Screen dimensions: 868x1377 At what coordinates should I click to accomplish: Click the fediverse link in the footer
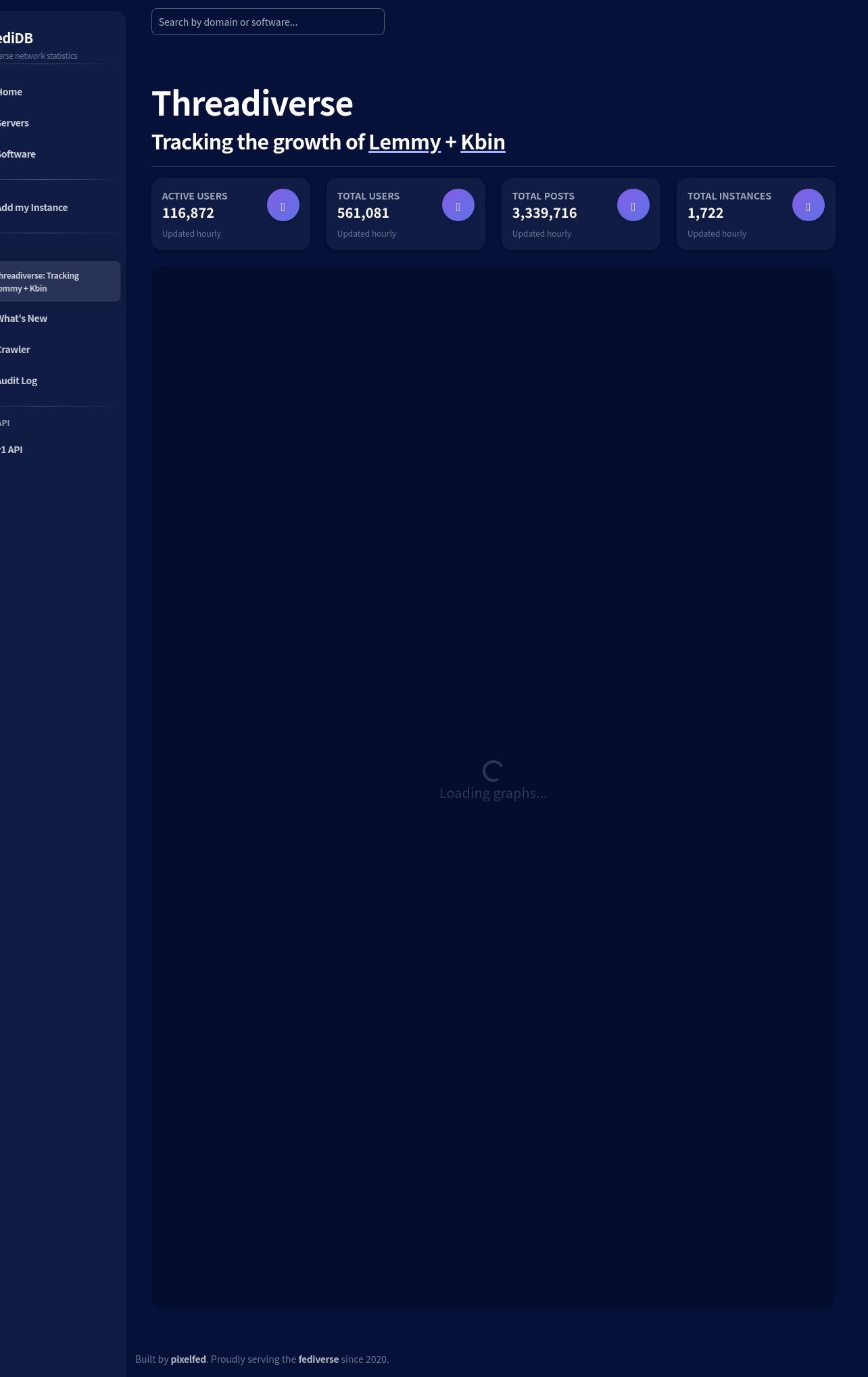point(318,1359)
